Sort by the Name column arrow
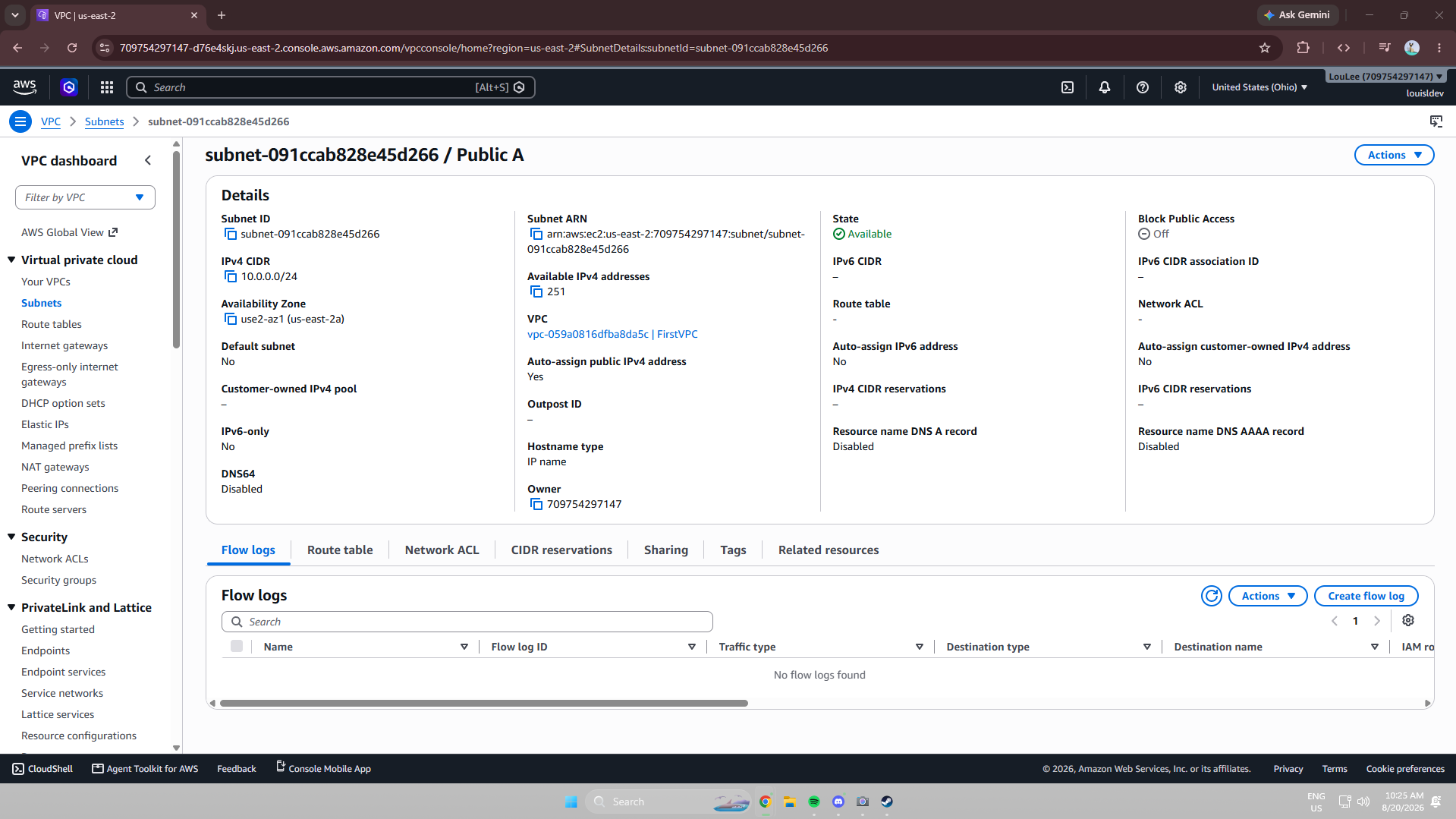The width and height of the screenshot is (1456, 819). point(464,647)
